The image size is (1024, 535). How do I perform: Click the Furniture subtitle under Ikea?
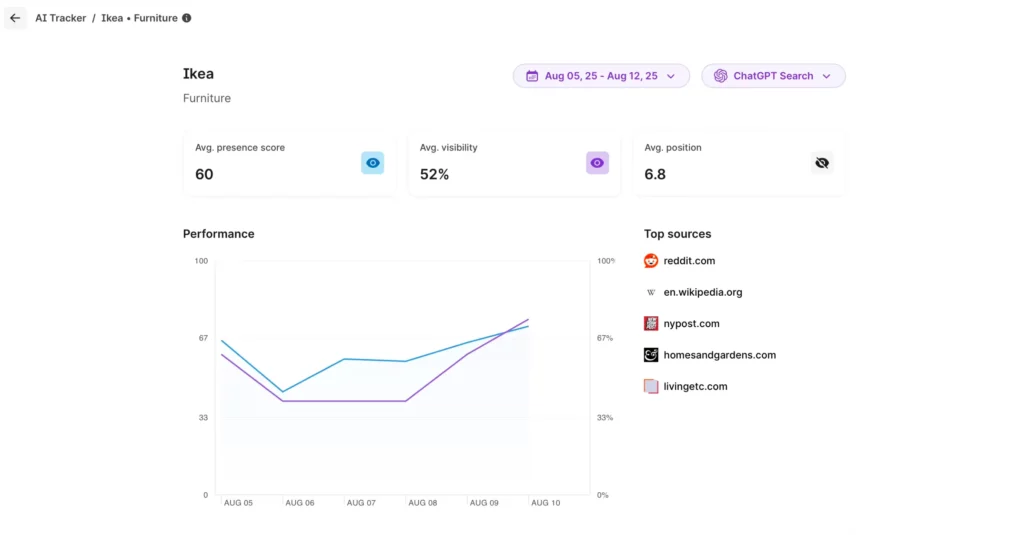click(206, 98)
